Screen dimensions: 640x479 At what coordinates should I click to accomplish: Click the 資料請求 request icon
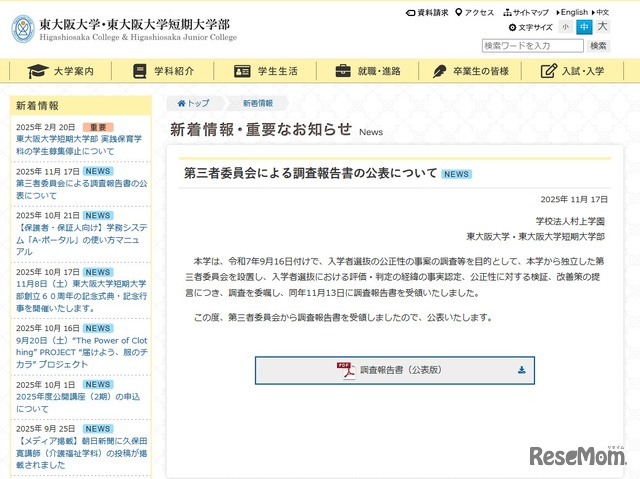click(410, 13)
